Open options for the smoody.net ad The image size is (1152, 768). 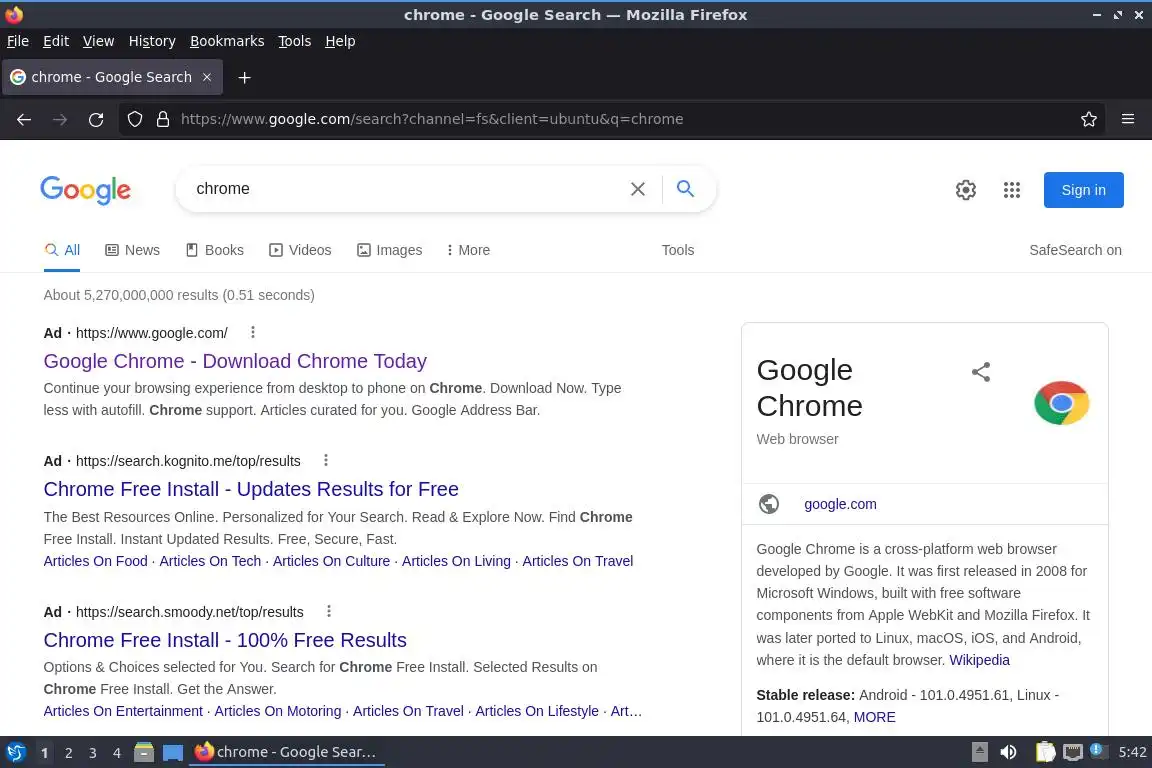[x=328, y=611]
